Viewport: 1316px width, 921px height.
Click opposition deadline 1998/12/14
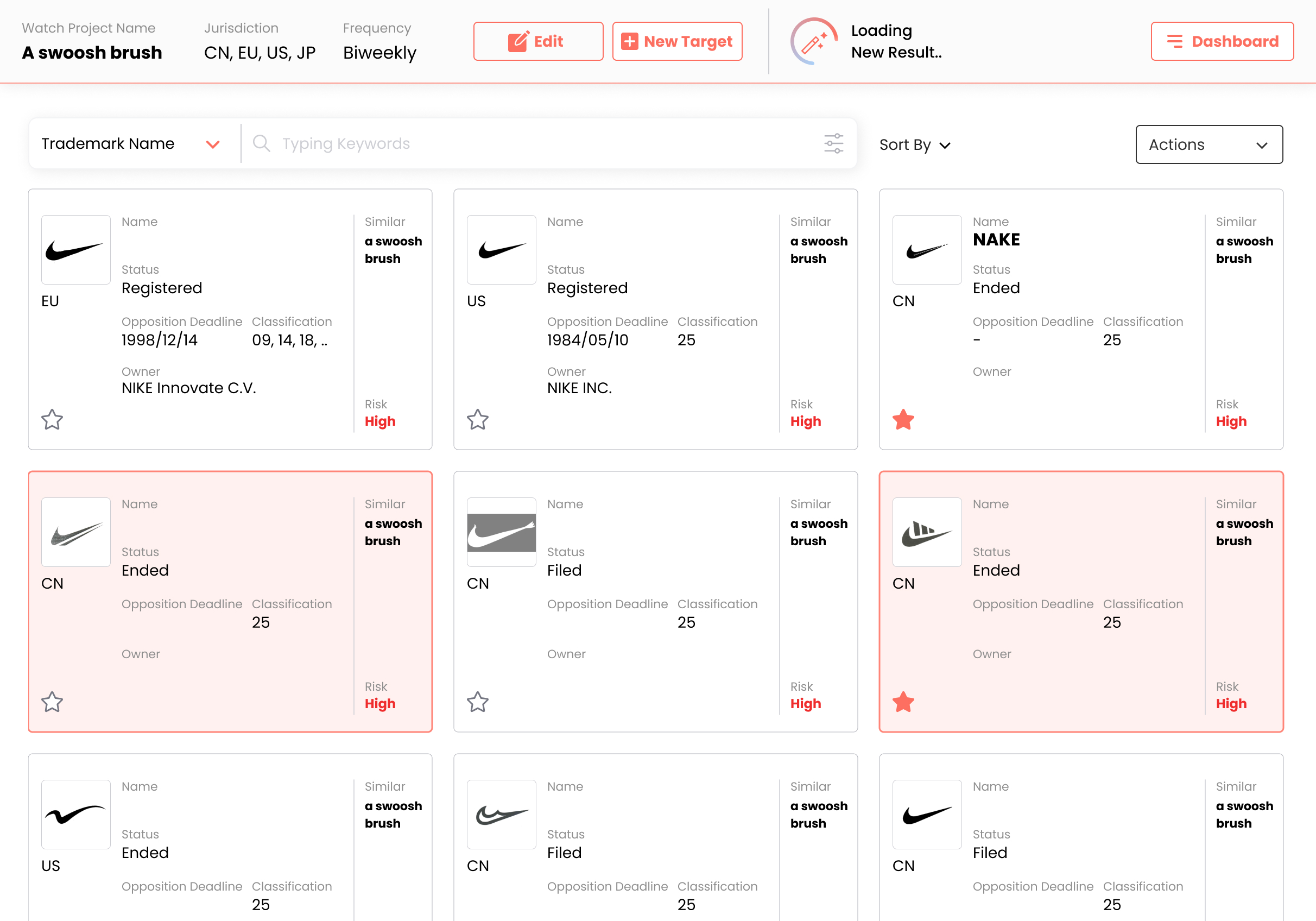pyautogui.click(x=159, y=340)
